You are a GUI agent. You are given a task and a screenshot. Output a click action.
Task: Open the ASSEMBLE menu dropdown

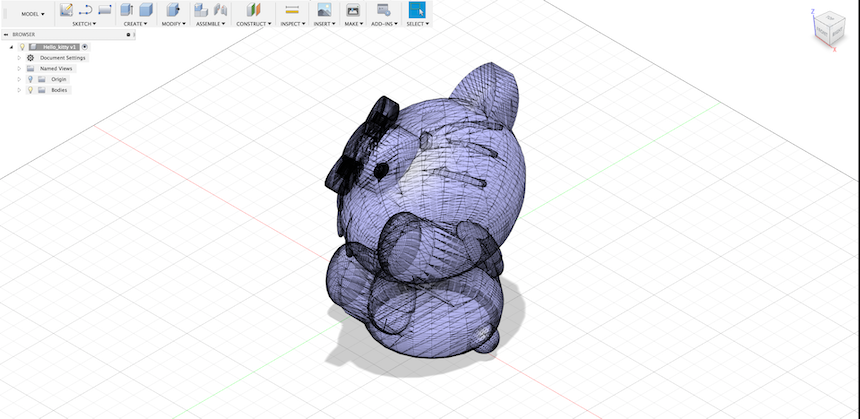pyautogui.click(x=211, y=24)
